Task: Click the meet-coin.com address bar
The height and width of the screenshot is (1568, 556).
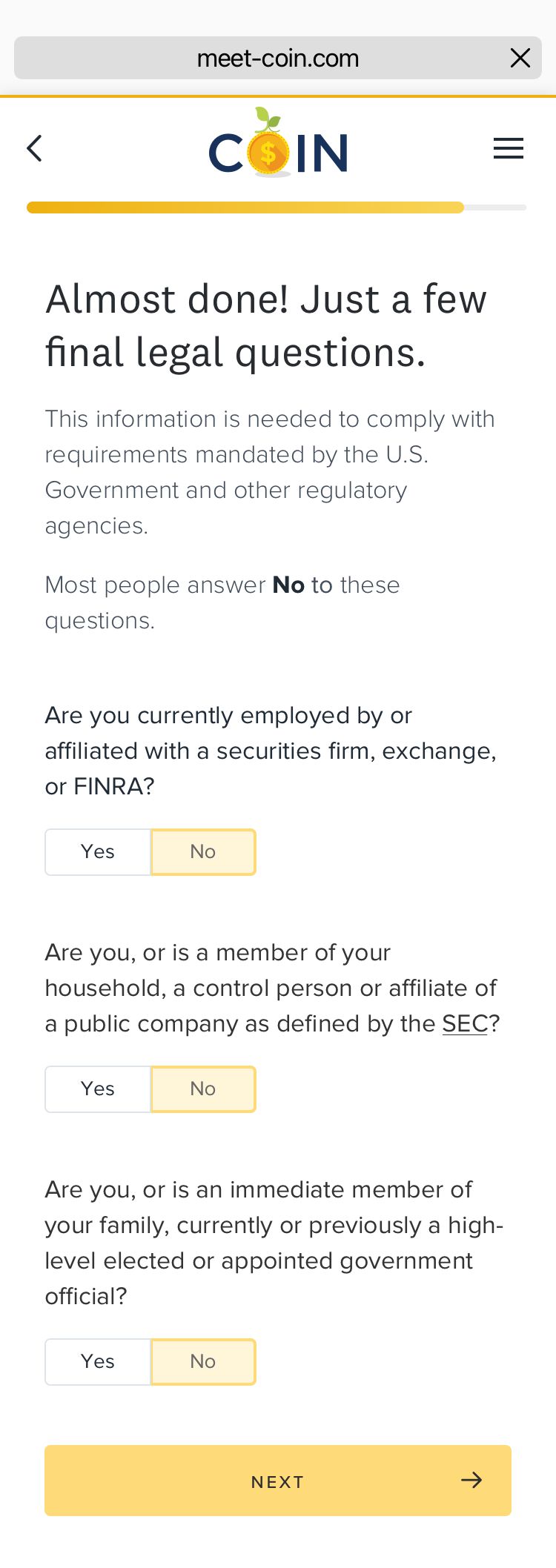Action: [x=277, y=58]
